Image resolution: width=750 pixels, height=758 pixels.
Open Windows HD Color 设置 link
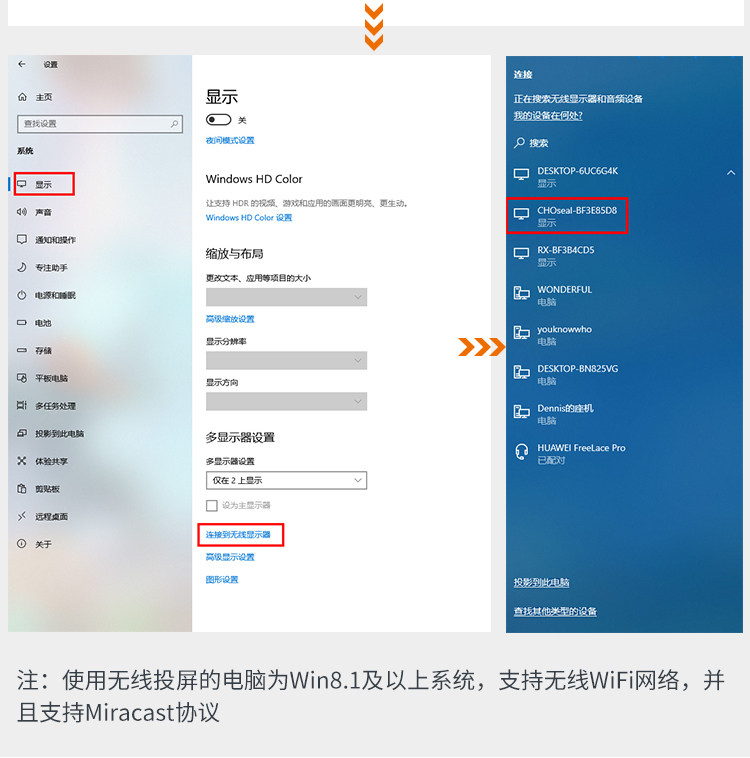tap(249, 218)
